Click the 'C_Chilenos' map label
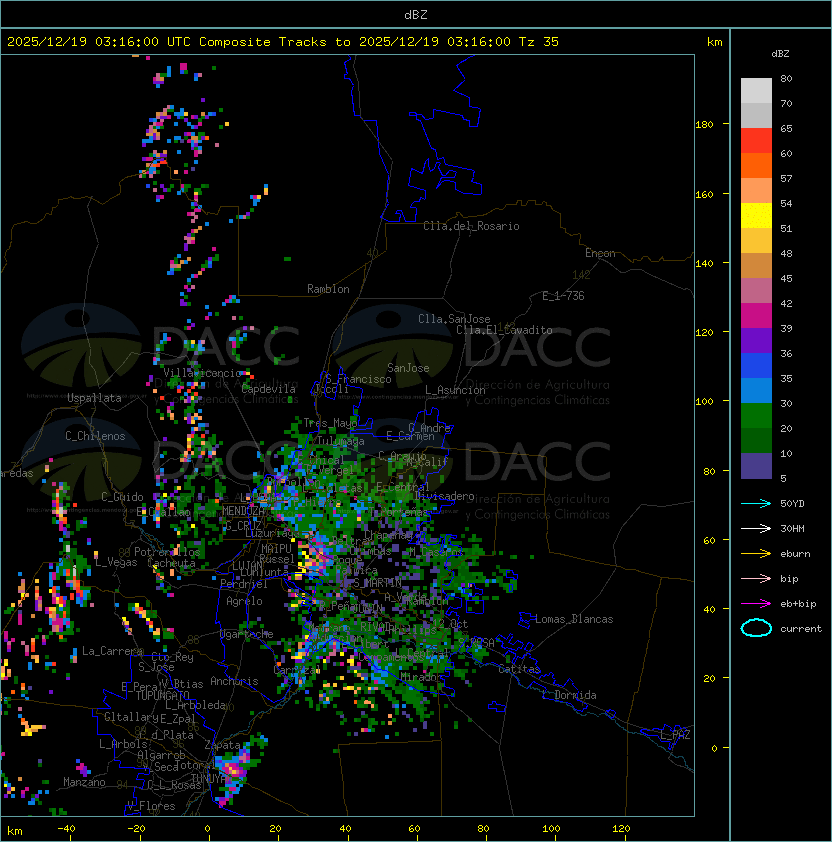The image size is (832, 842). (95, 436)
